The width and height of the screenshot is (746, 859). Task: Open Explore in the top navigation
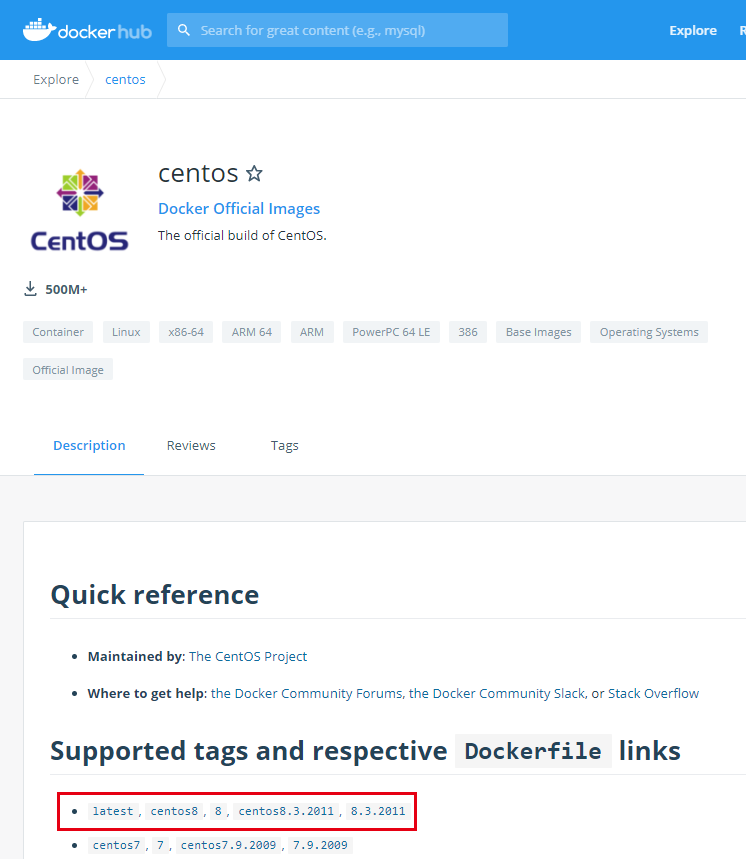(x=693, y=31)
